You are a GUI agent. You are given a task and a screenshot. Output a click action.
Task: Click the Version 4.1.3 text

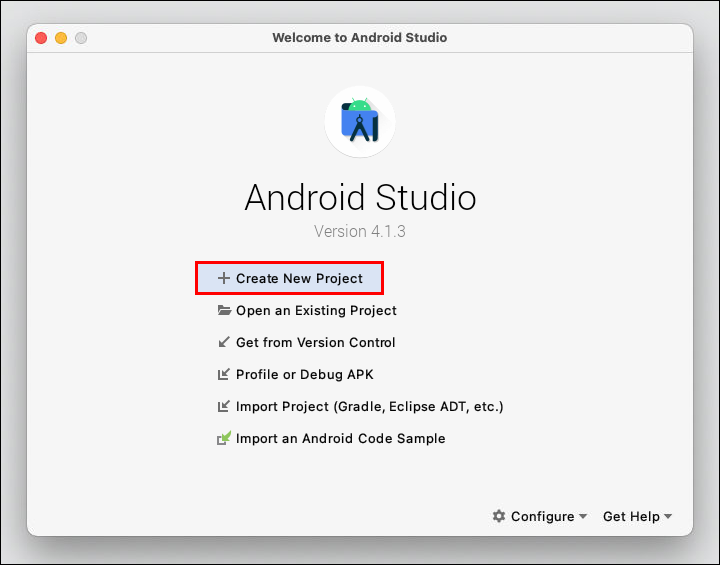coord(360,231)
